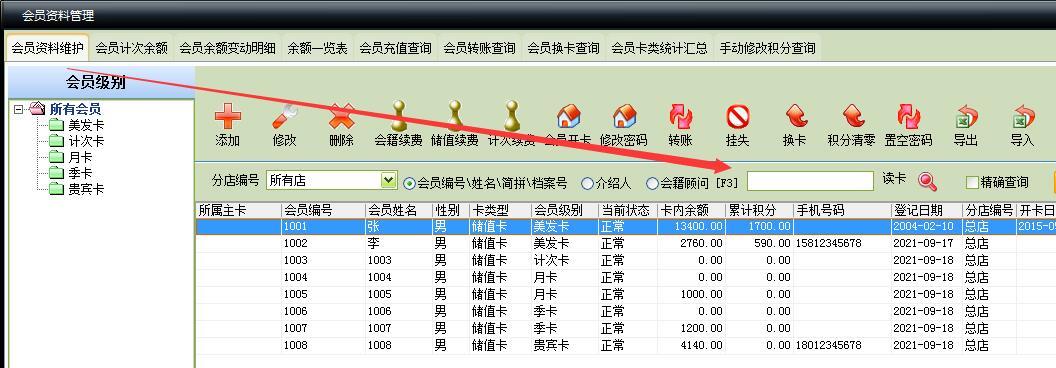Click the 挂失 prohibition icon
1056x368 pixels.
point(737,117)
